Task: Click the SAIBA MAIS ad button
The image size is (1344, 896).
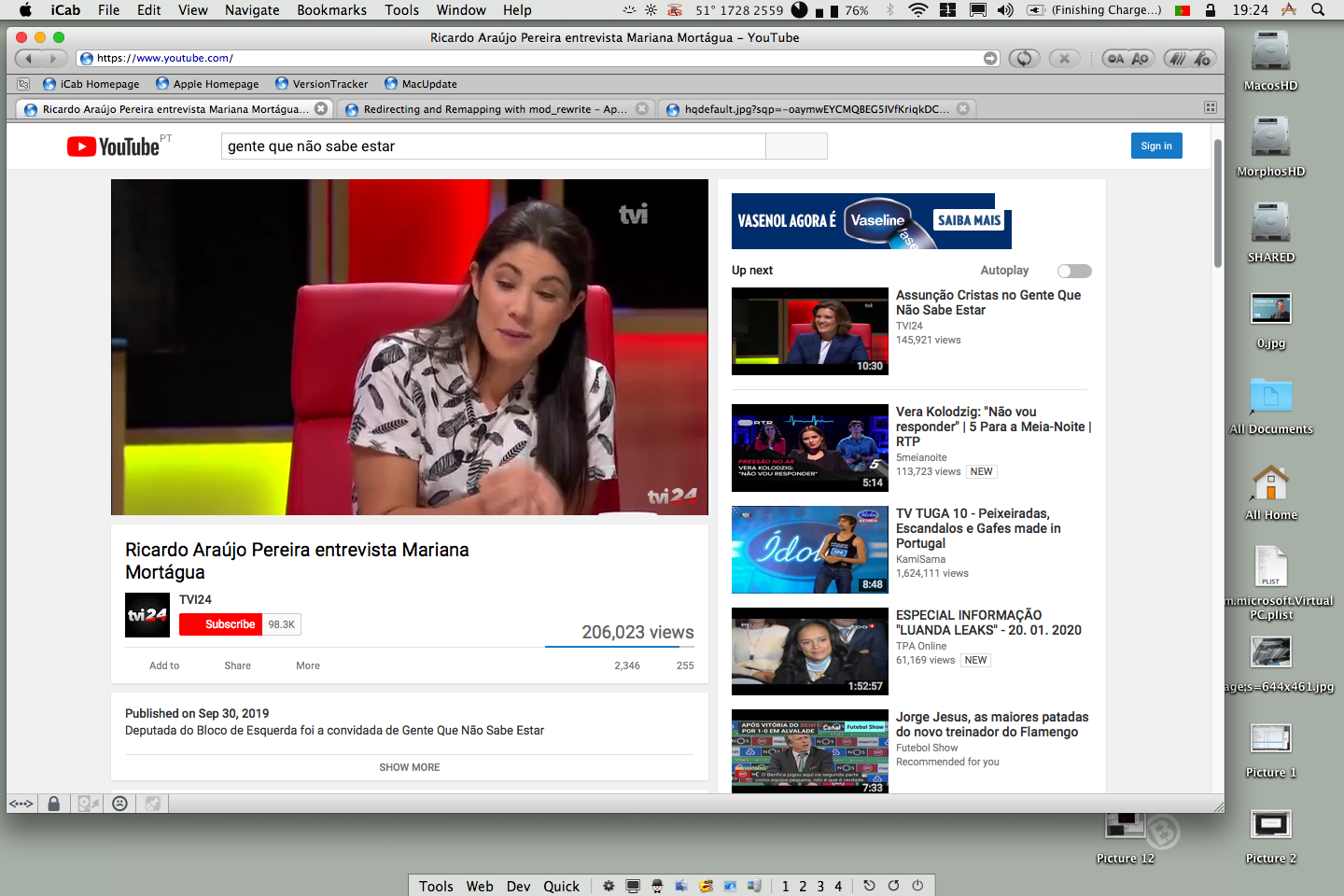Action: 969,220
